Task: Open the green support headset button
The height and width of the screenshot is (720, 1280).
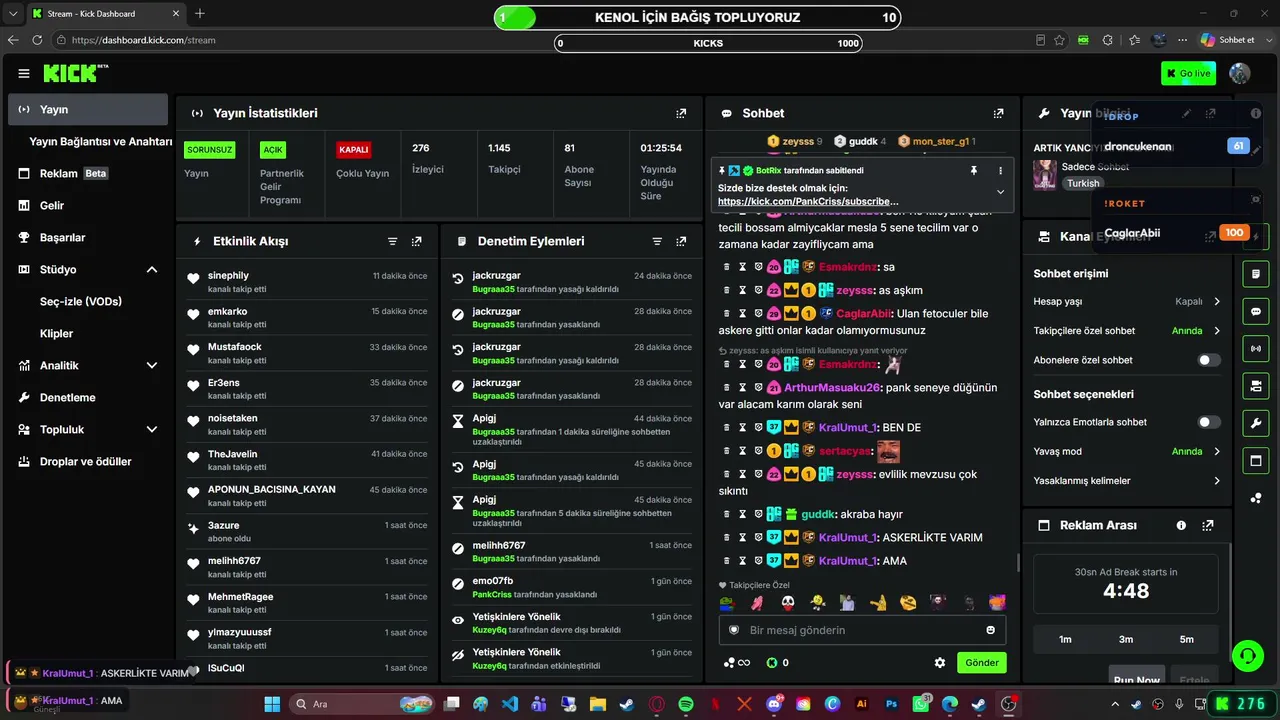Action: pyautogui.click(x=1248, y=656)
